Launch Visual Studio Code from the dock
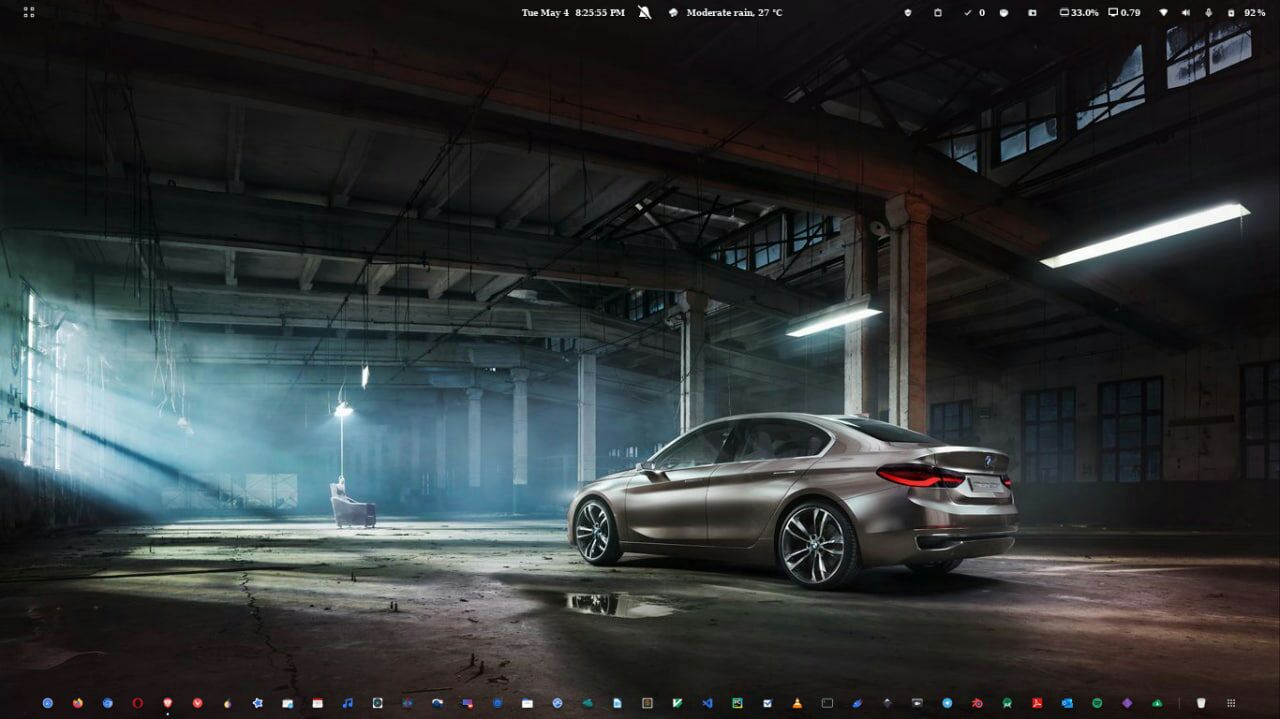 (x=707, y=703)
